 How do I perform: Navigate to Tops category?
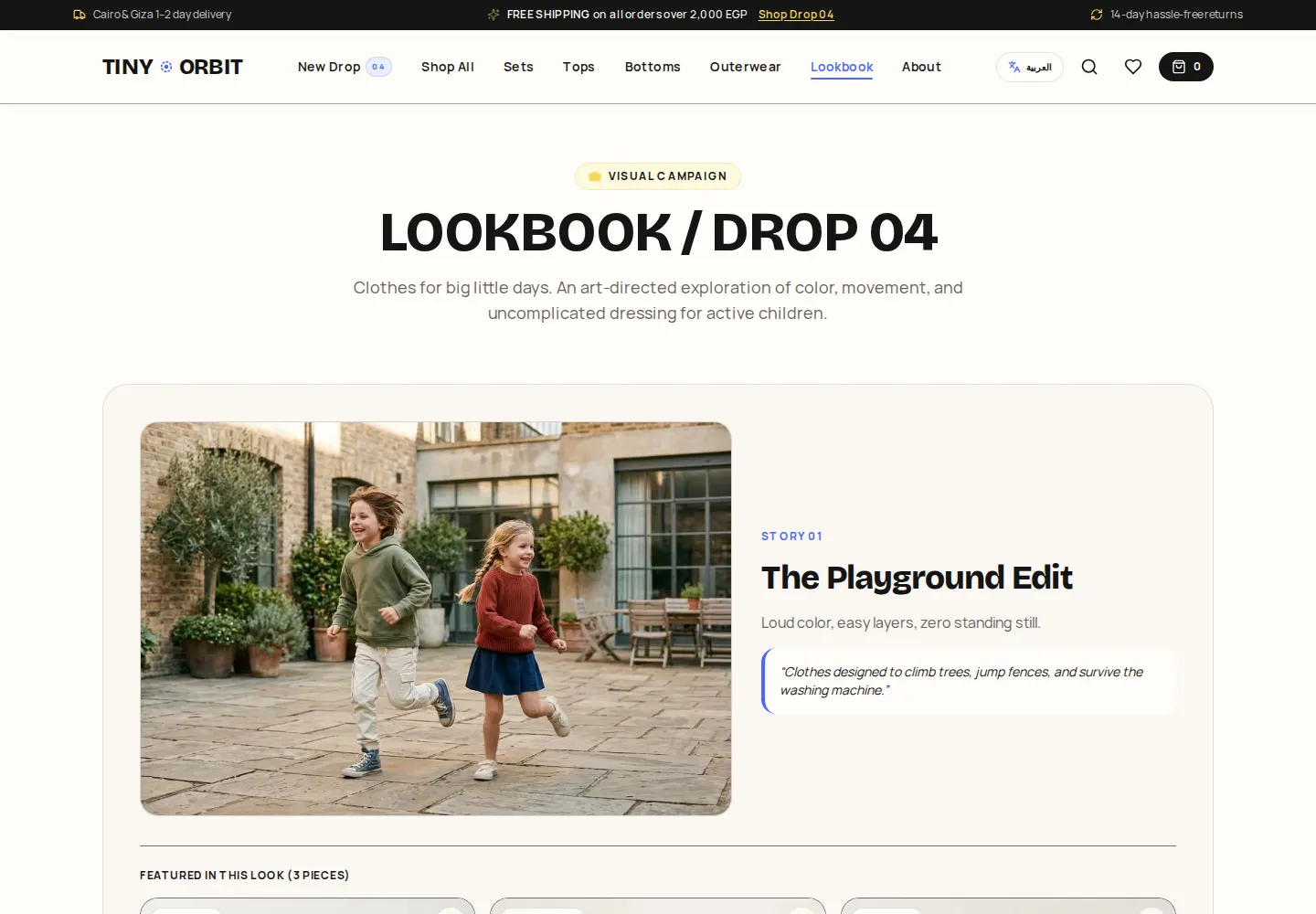coord(578,67)
